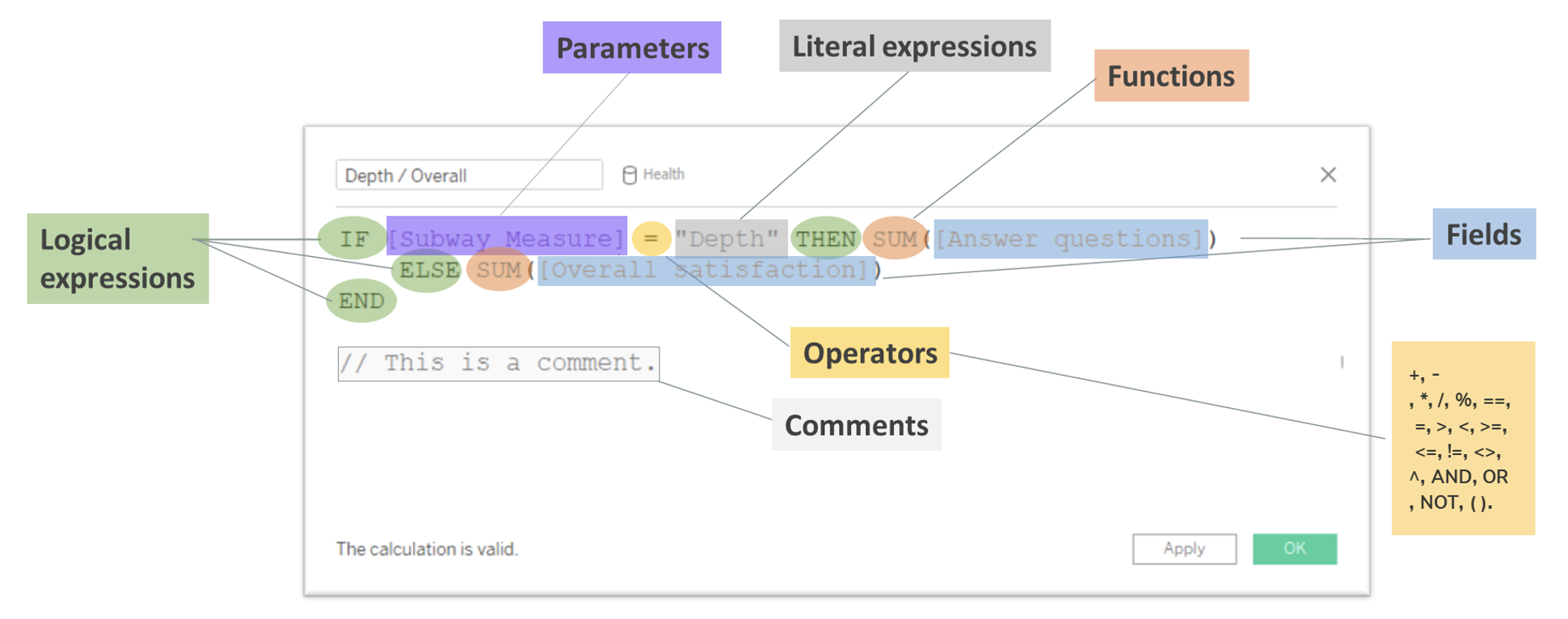The width and height of the screenshot is (1568, 619).
Task: Click the Literal expressions annotation label
Action: point(913,46)
